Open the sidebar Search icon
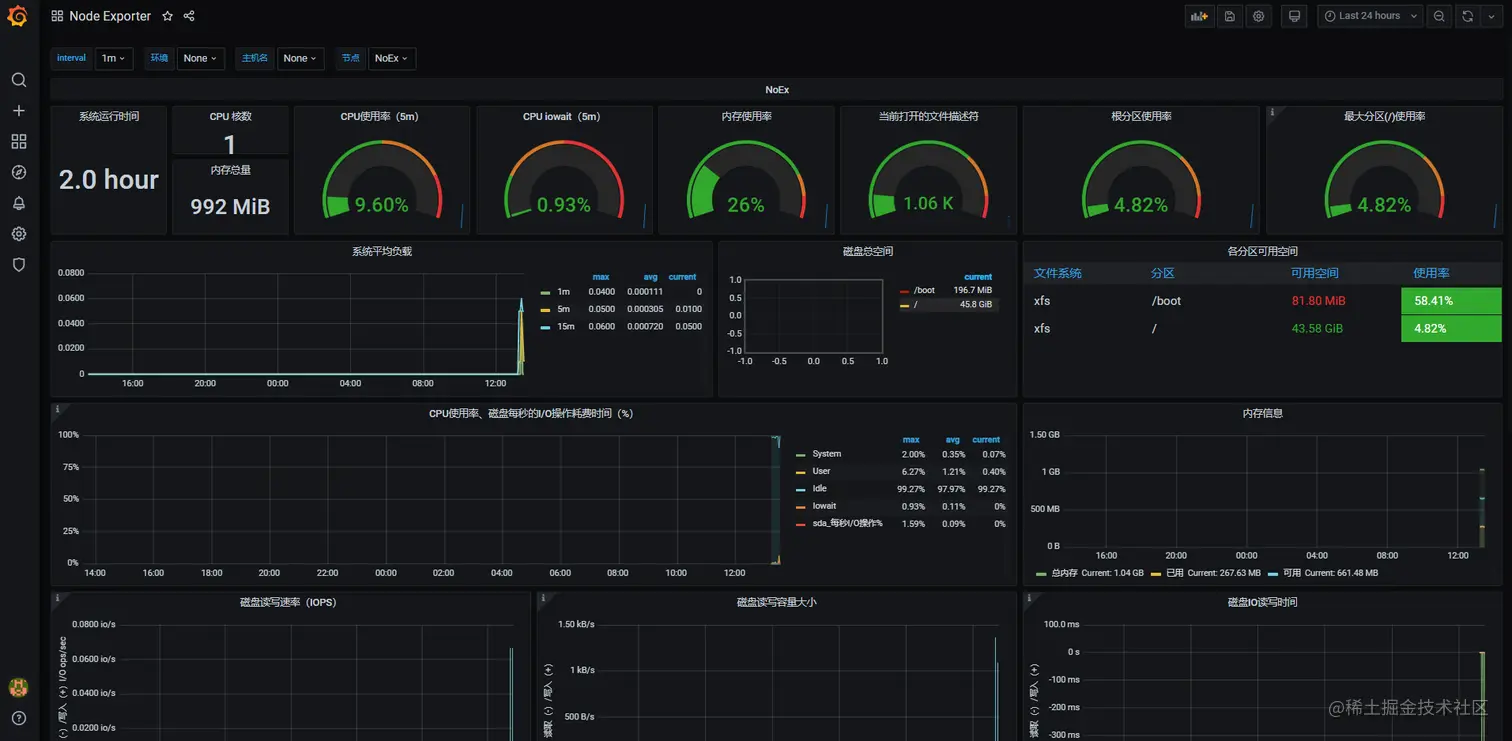1512x741 pixels. (x=18, y=80)
